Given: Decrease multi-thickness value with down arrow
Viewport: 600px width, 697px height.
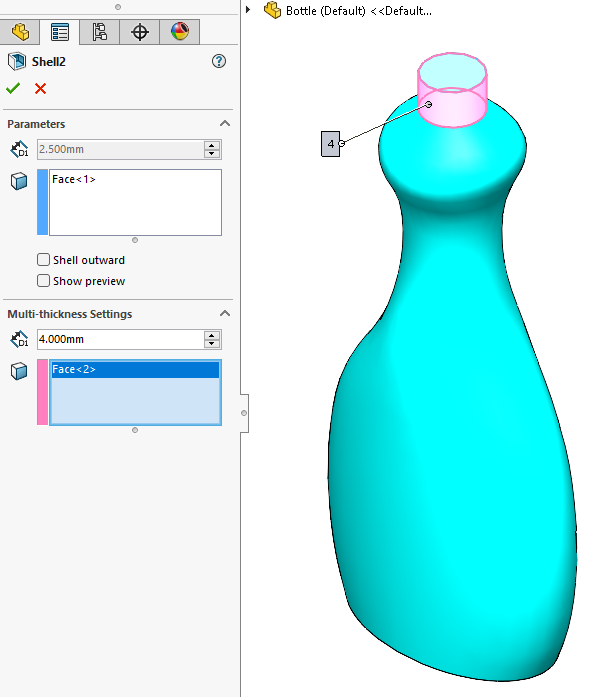Looking at the screenshot, I should [211, 345].
